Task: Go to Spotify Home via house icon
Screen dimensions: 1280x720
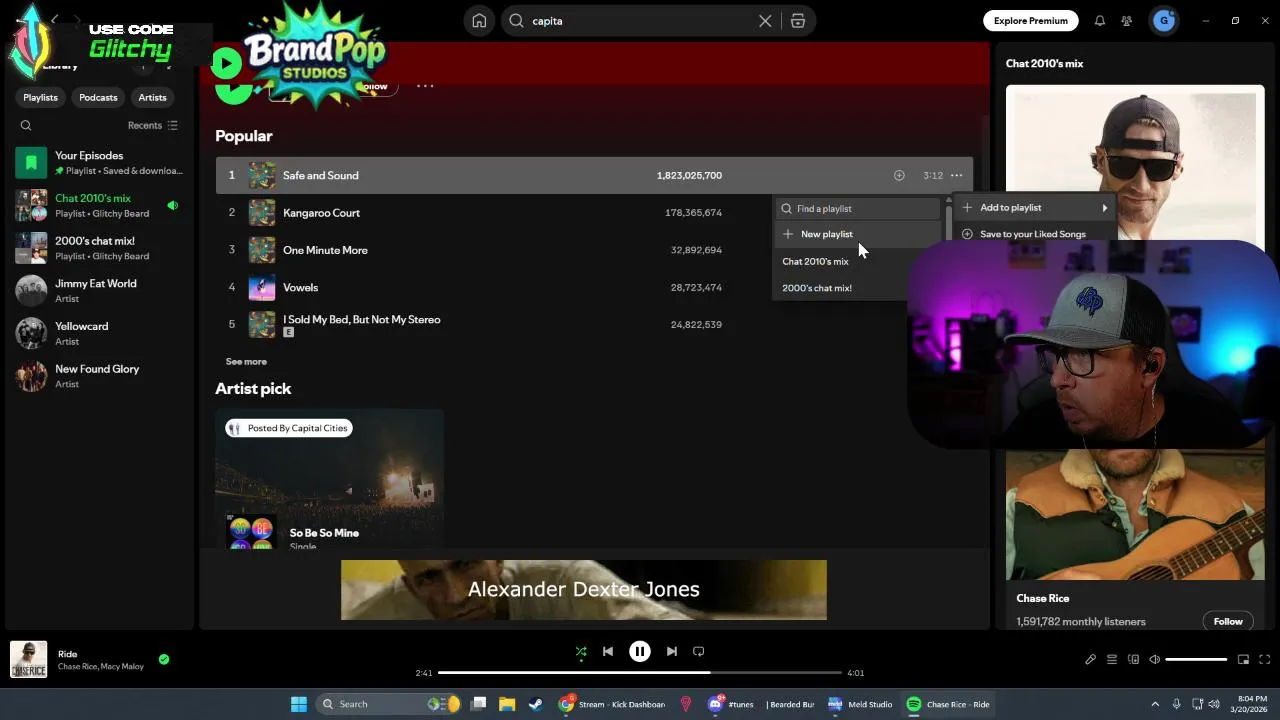Action: coord(479,20)
